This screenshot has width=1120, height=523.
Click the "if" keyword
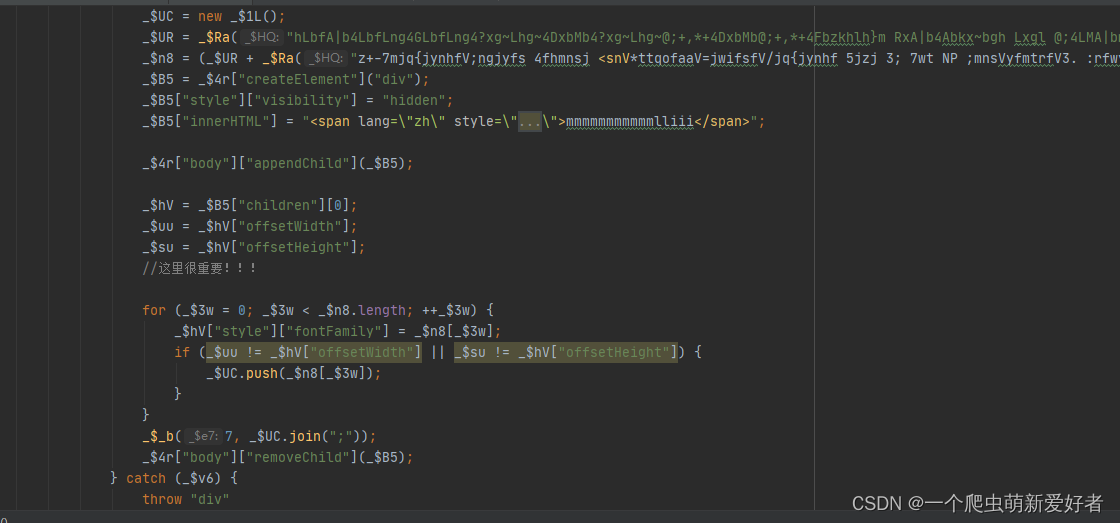click(181, 352)
